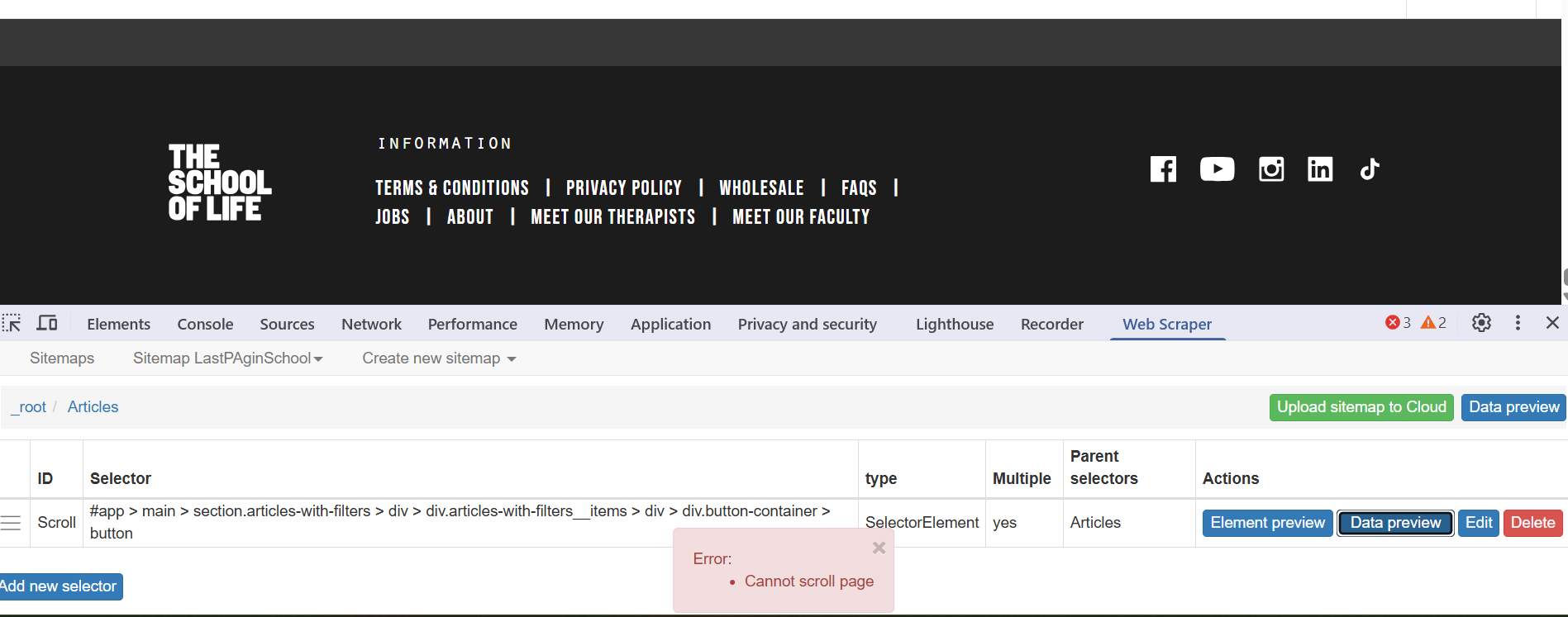Click the Element preview button
1568x617 pixels.
[x=1267, y=523]
